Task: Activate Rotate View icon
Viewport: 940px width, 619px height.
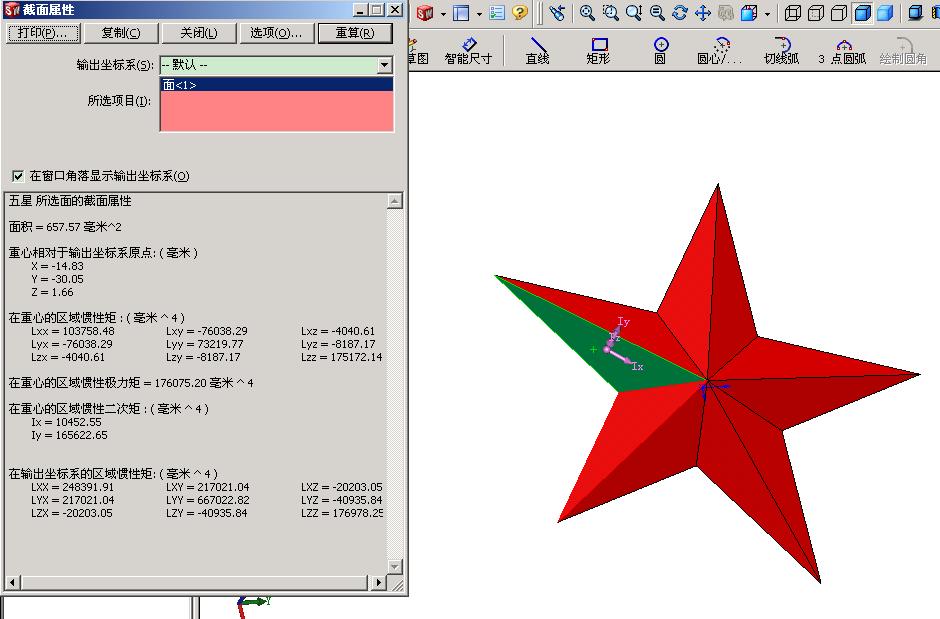Action: click(680, 13)
